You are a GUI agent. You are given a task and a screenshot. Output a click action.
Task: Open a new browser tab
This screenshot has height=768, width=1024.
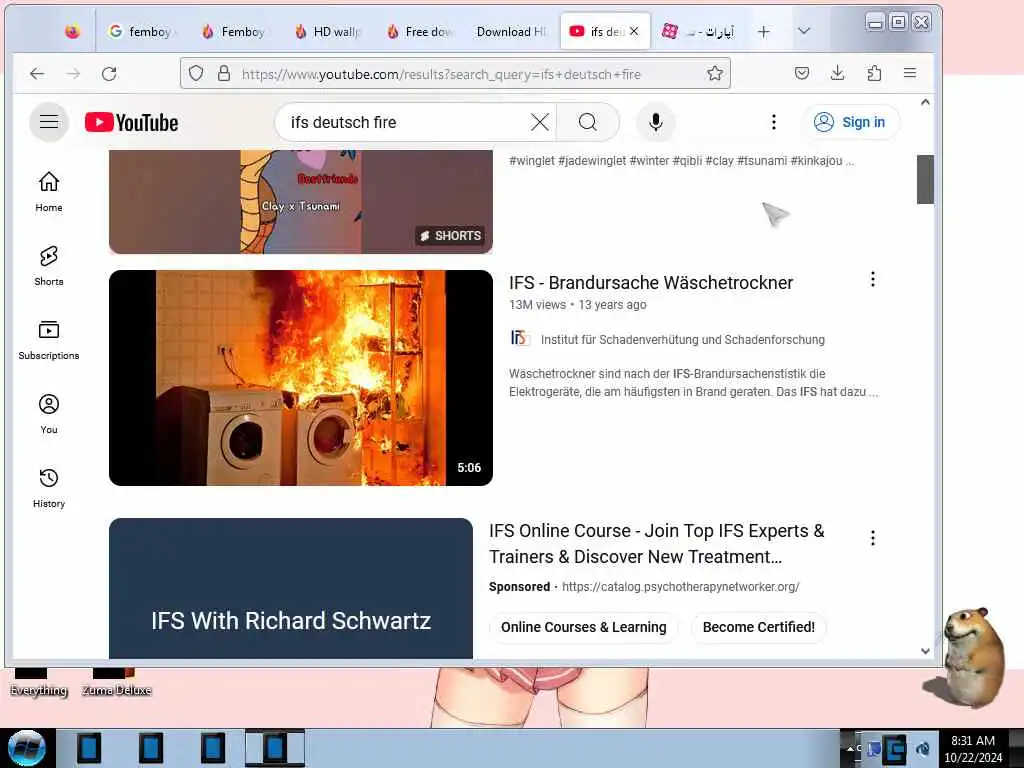pos(763,31)
